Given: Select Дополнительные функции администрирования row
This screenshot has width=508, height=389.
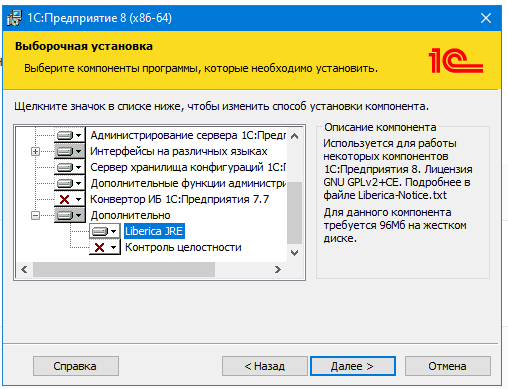Looking at the screenshot, I should [188, 184].
